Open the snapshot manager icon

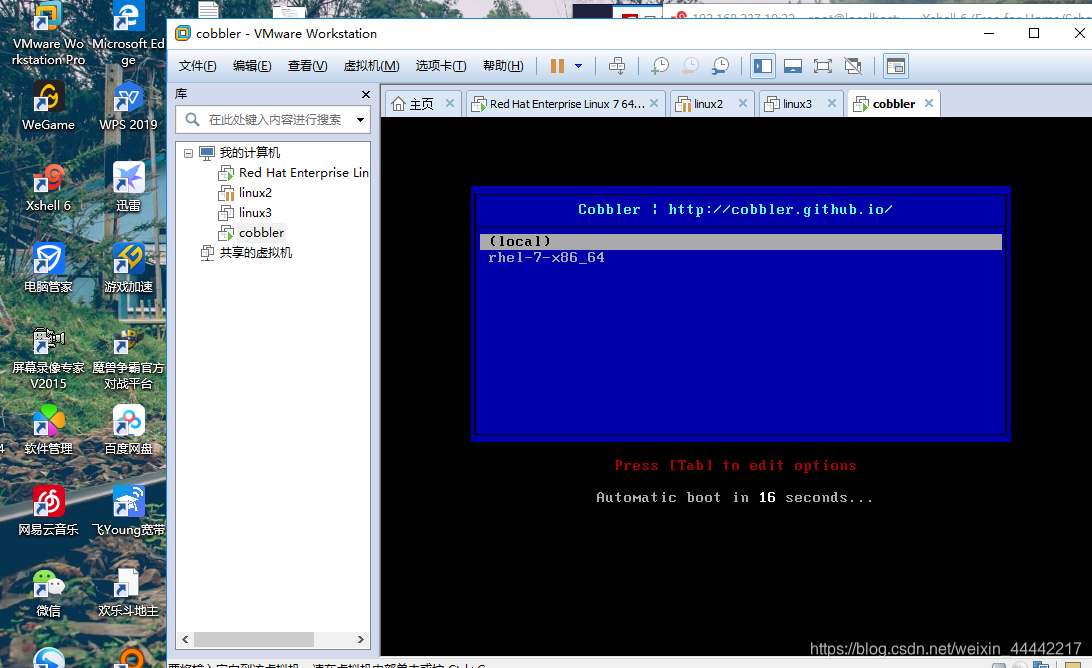[x=720, y=66]
